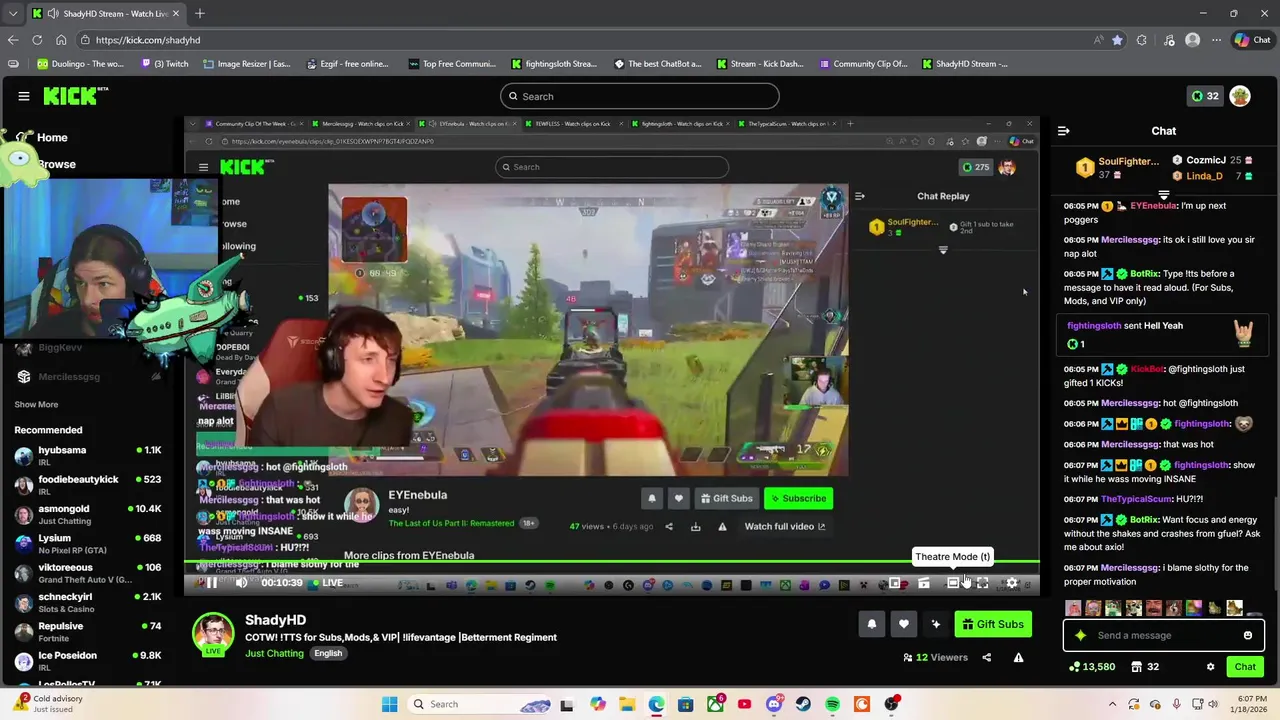The width and height of the screenshot is (1280, 720).
Task: Open the KICKs balance showing 32
Action: (1204, 96)
